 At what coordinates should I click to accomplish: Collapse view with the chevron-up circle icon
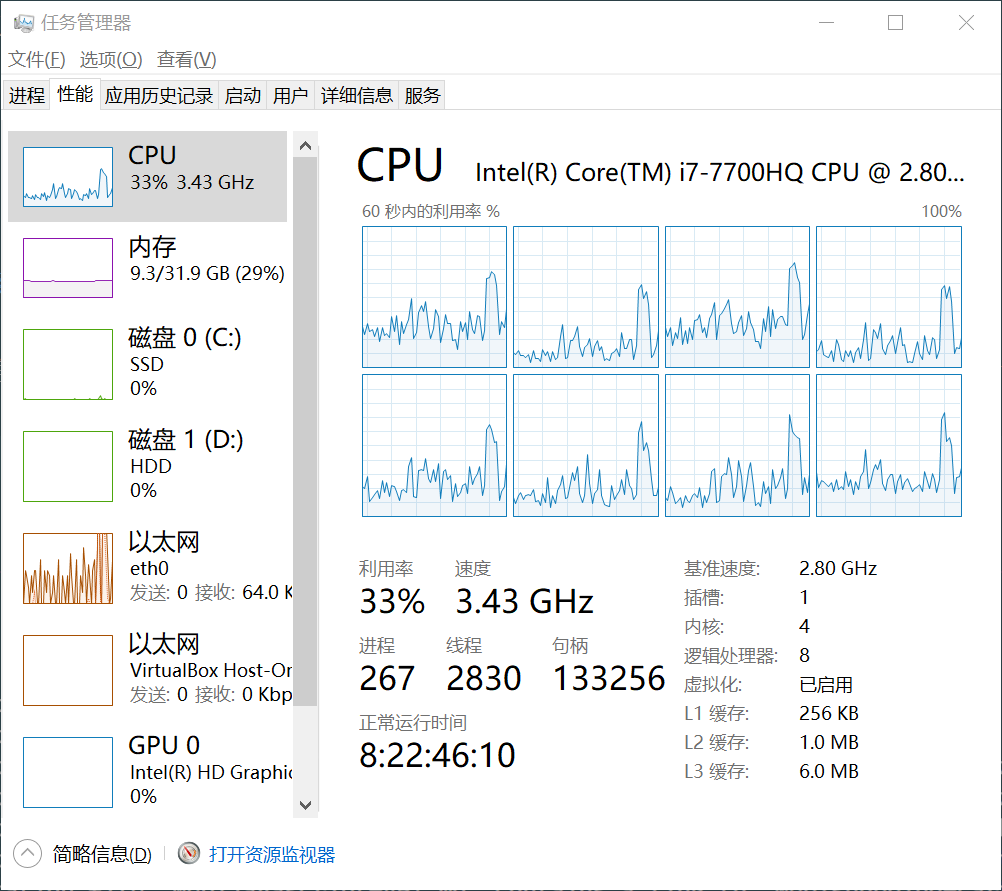[27, 854]
